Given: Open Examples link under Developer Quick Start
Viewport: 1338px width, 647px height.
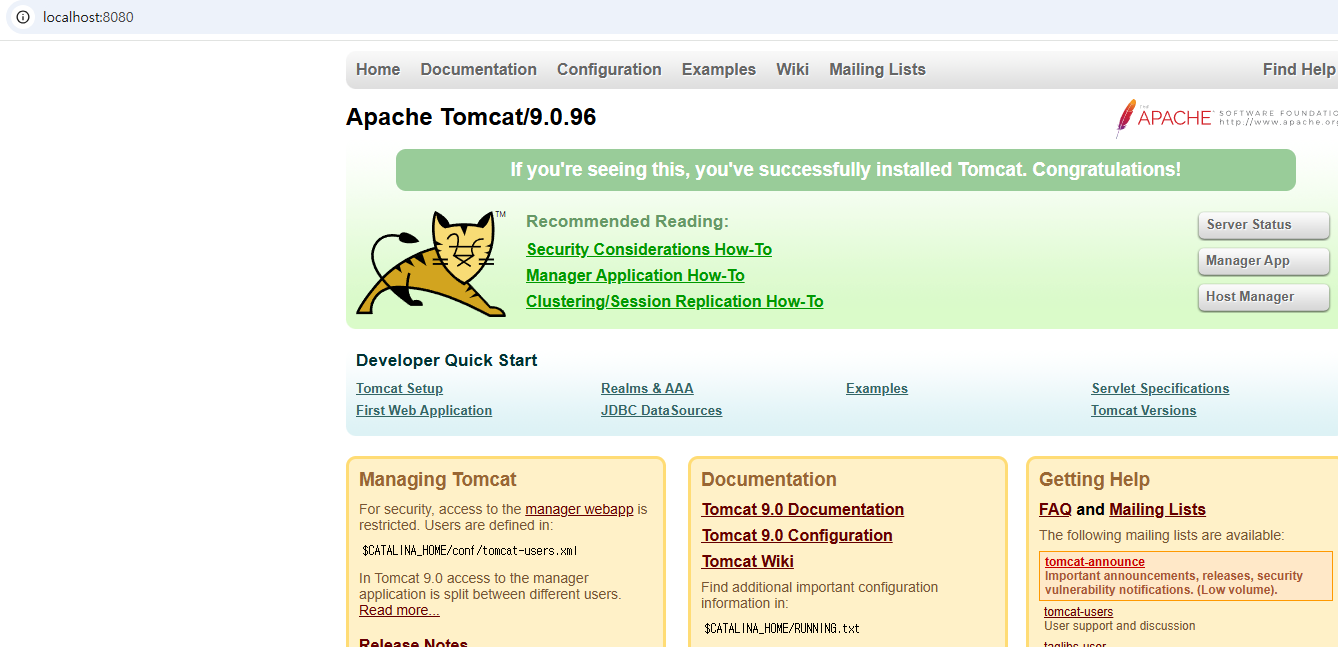Looking at the screenshot, I should (877, 388).
